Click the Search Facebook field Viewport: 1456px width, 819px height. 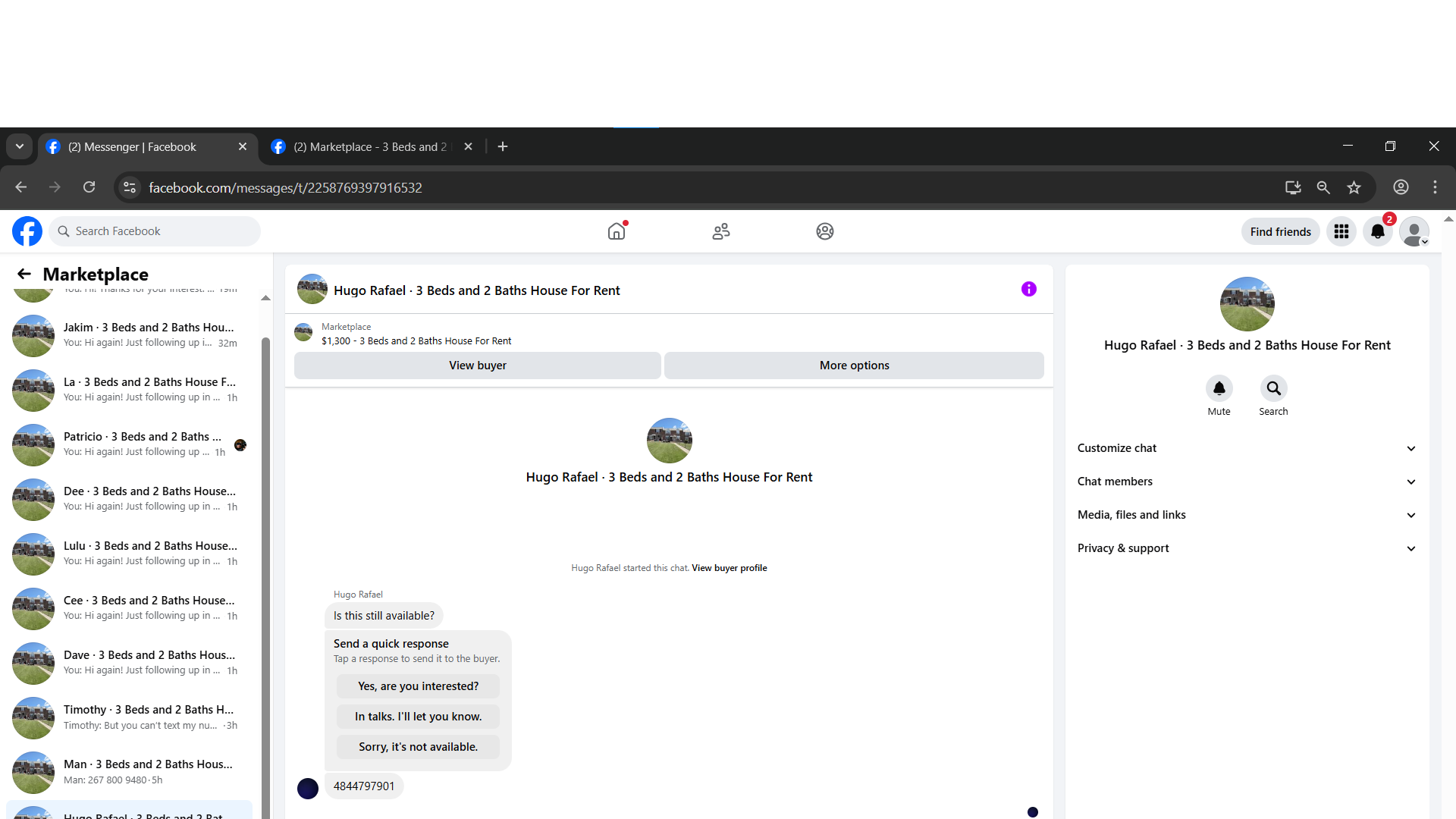pos(155,231)
